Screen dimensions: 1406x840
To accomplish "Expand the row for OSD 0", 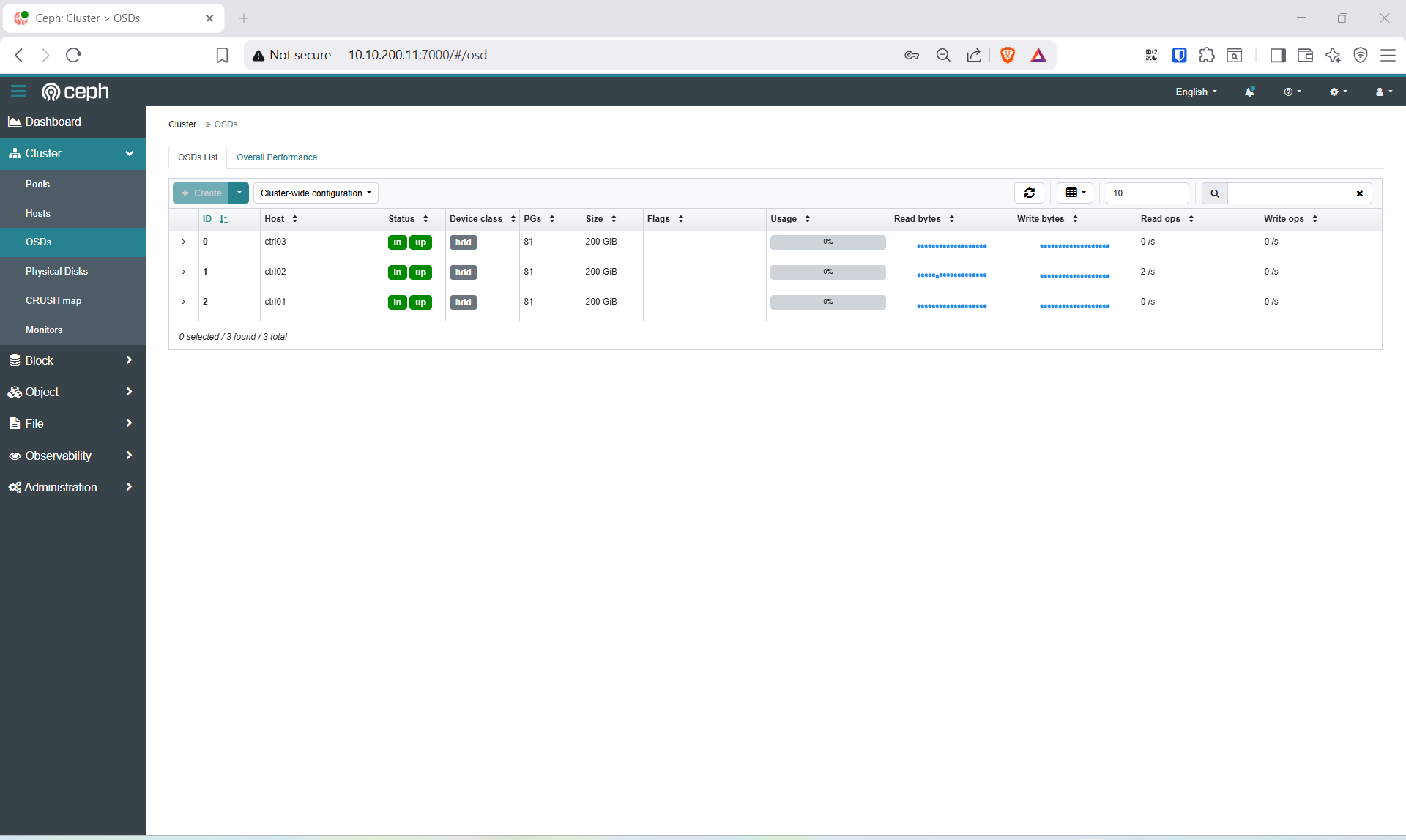I will [184, 242].
